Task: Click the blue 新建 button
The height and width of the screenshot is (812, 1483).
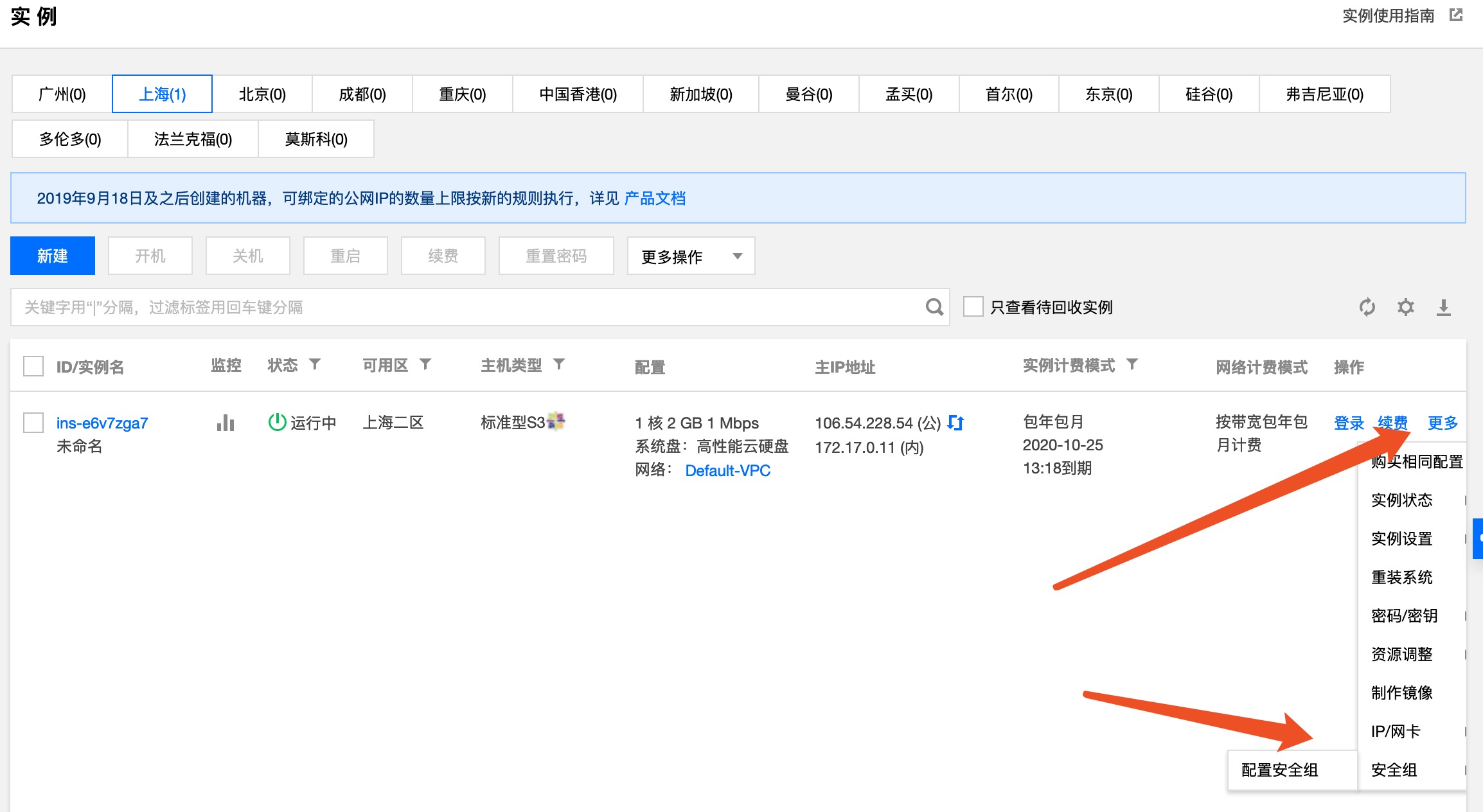Action: [x=53, y=256]
